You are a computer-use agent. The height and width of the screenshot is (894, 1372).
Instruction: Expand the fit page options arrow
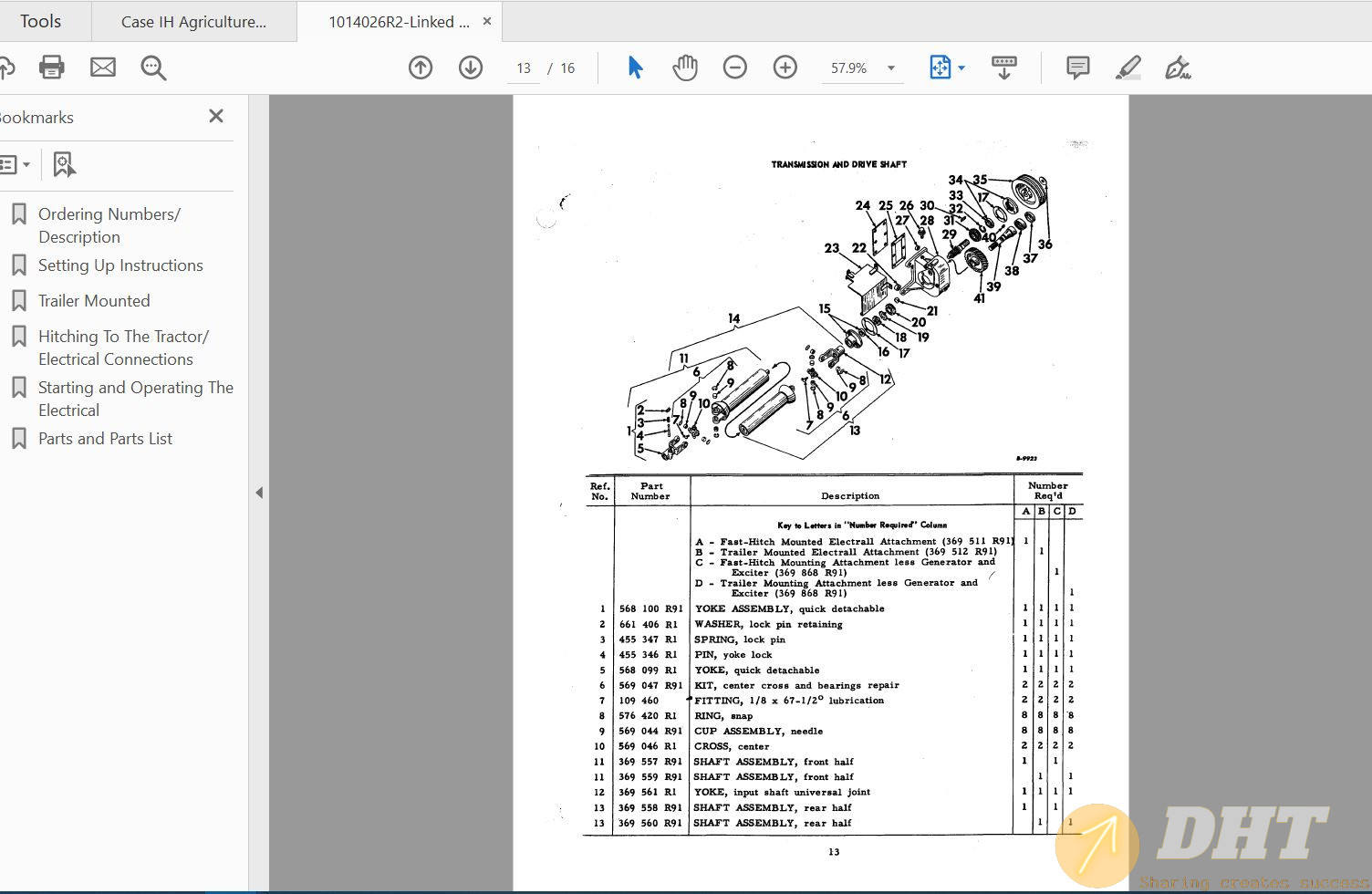click(961, 68)
